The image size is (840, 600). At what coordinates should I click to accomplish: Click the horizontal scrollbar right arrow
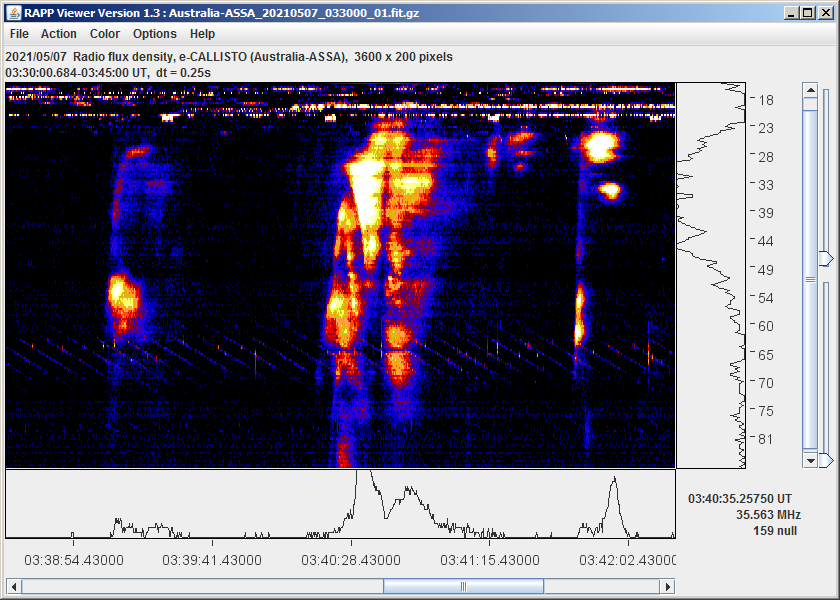pyautogui.click(x=668, y=586)
